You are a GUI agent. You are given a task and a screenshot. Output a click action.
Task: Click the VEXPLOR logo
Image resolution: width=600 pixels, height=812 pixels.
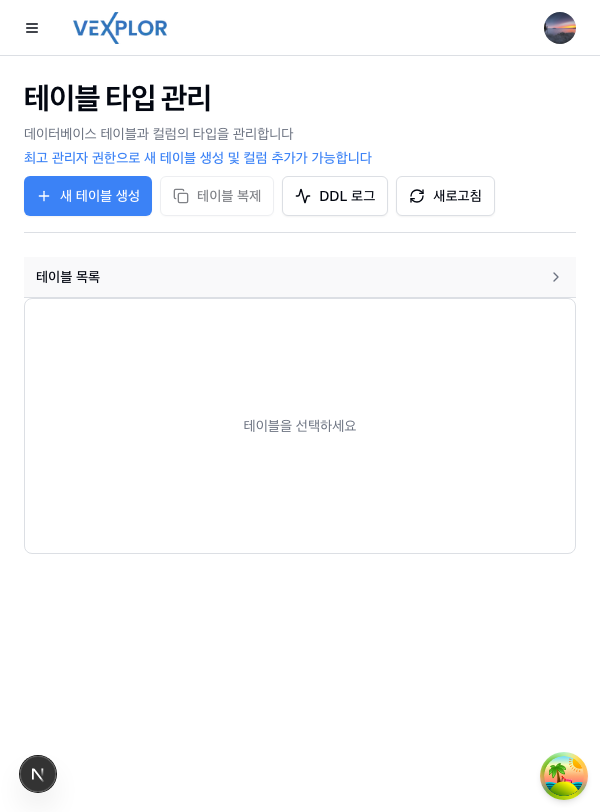pyautogui.click(x=120, y=28)
